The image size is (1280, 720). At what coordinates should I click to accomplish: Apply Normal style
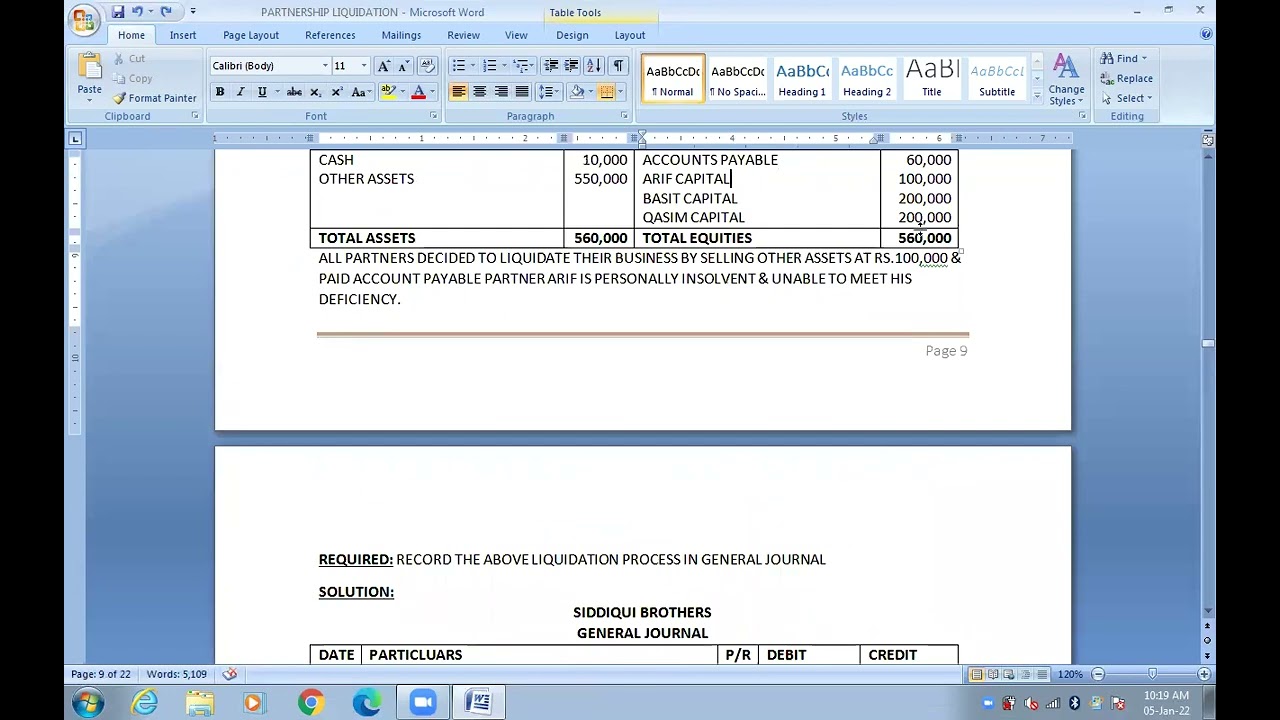tap(673, 79)
